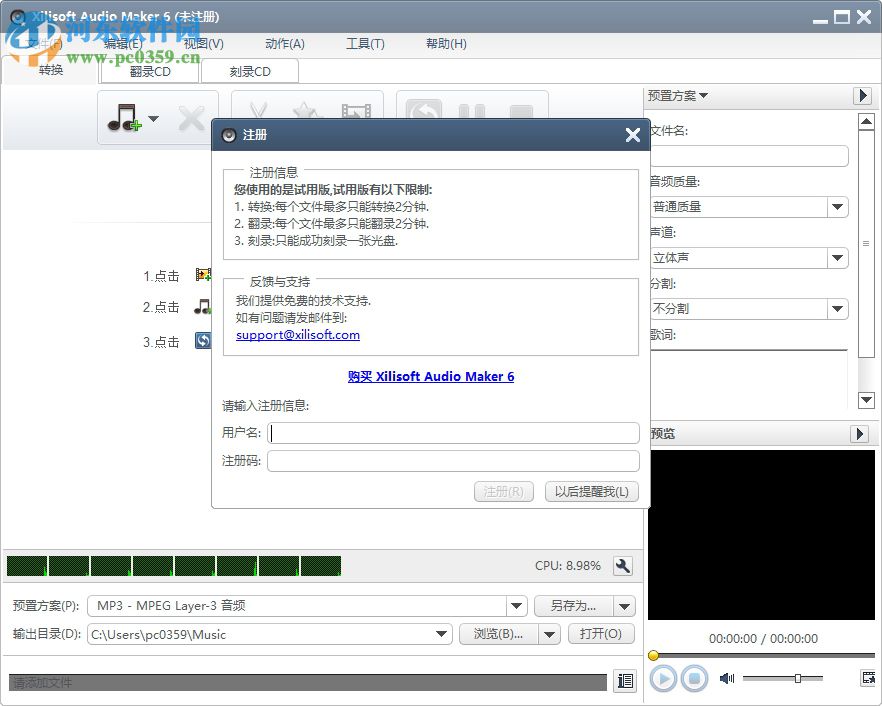Click inside the 用户名 username input field
Image resolution: width=882 pixels, height=706 pixels.
tap(450, 433)
